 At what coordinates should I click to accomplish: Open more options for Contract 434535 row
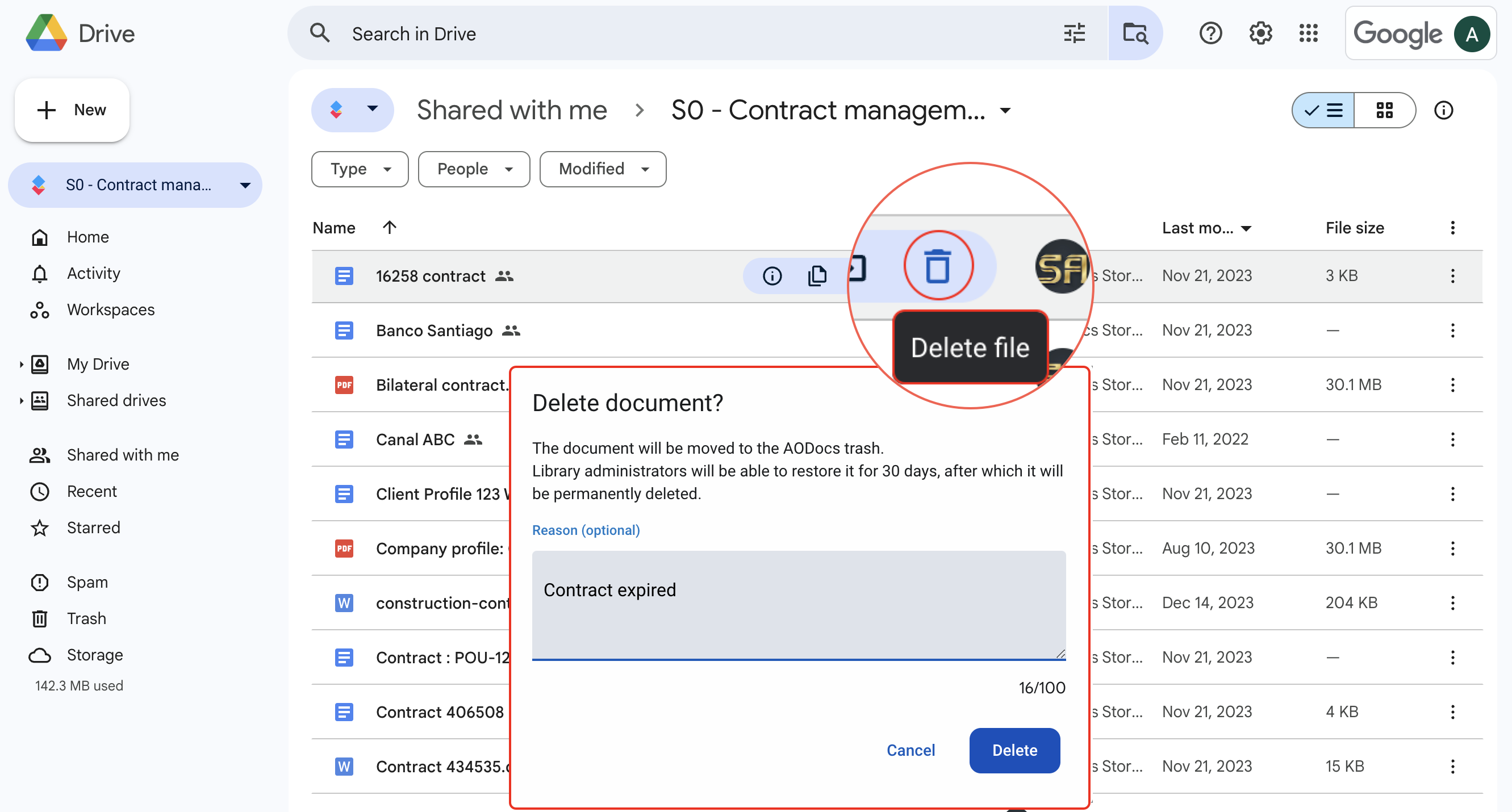[x=1453, y=766]
